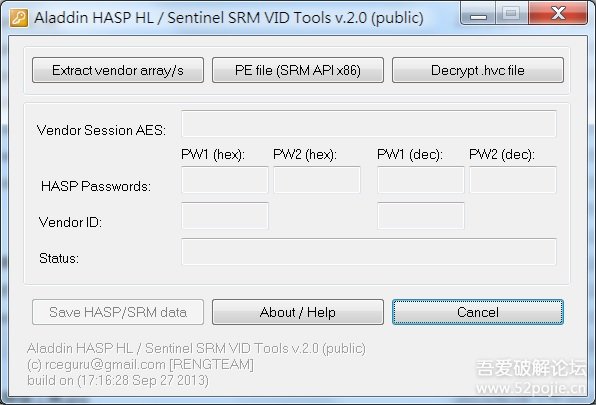Click the disabled maximize button
The height and width of the screenshot is (405, 596).
(512, 14)
